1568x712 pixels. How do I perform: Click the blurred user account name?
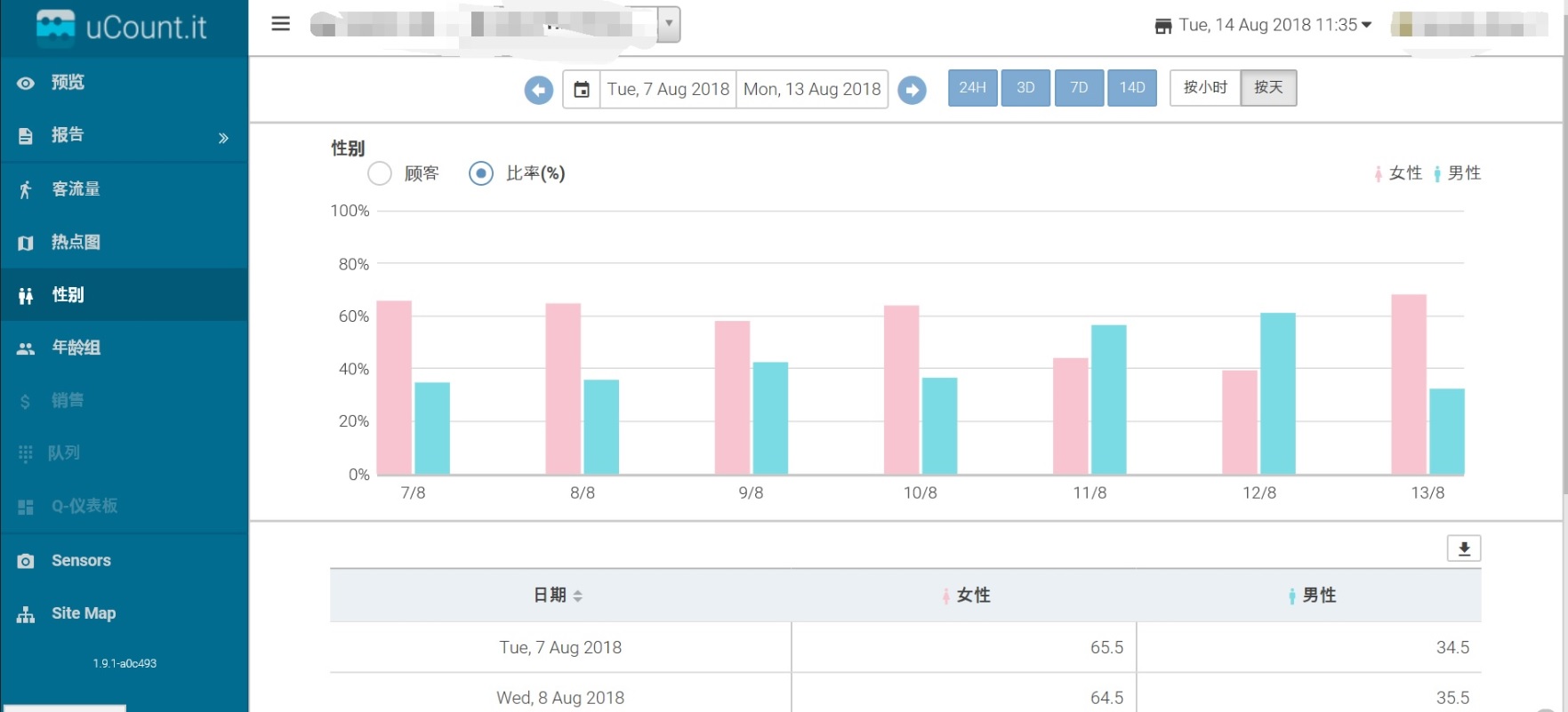coord(1470,25)
